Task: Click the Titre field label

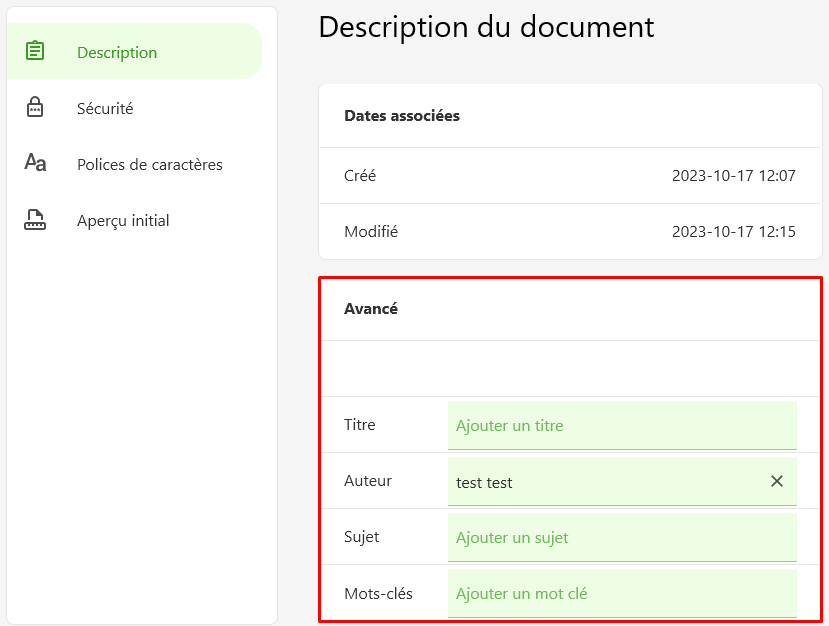Action: point(360,425)
